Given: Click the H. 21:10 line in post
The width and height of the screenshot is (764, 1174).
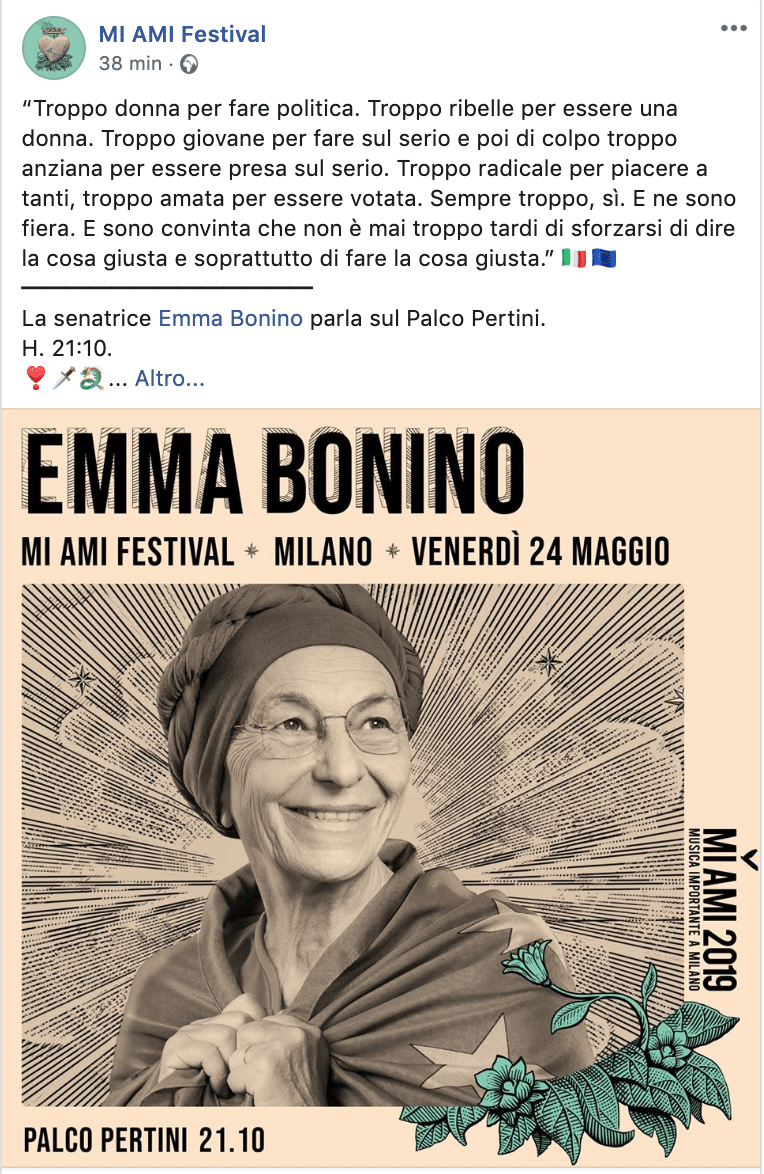Looking at the screenshot, I should click(67, 348).
